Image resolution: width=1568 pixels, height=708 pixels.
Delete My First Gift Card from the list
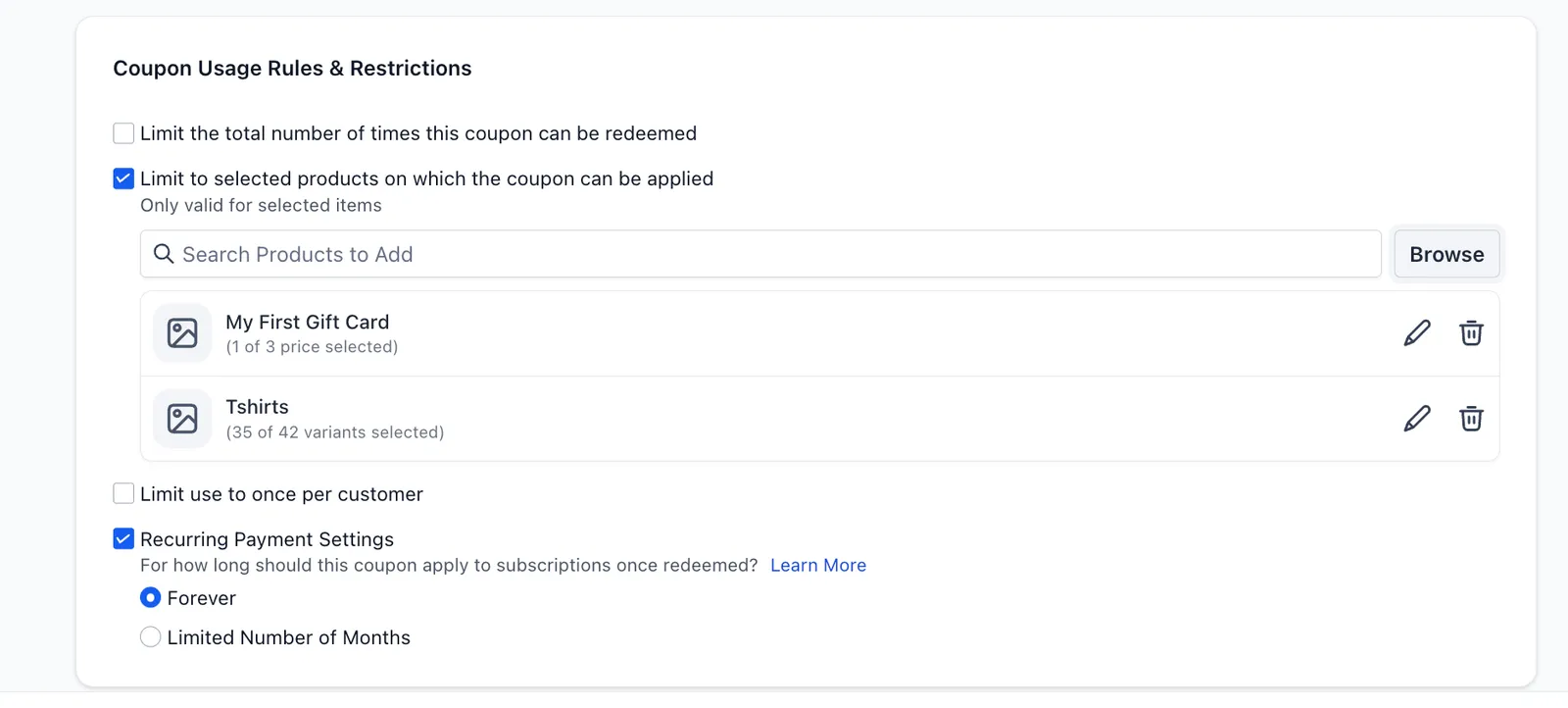click(x=1471, y=333)
